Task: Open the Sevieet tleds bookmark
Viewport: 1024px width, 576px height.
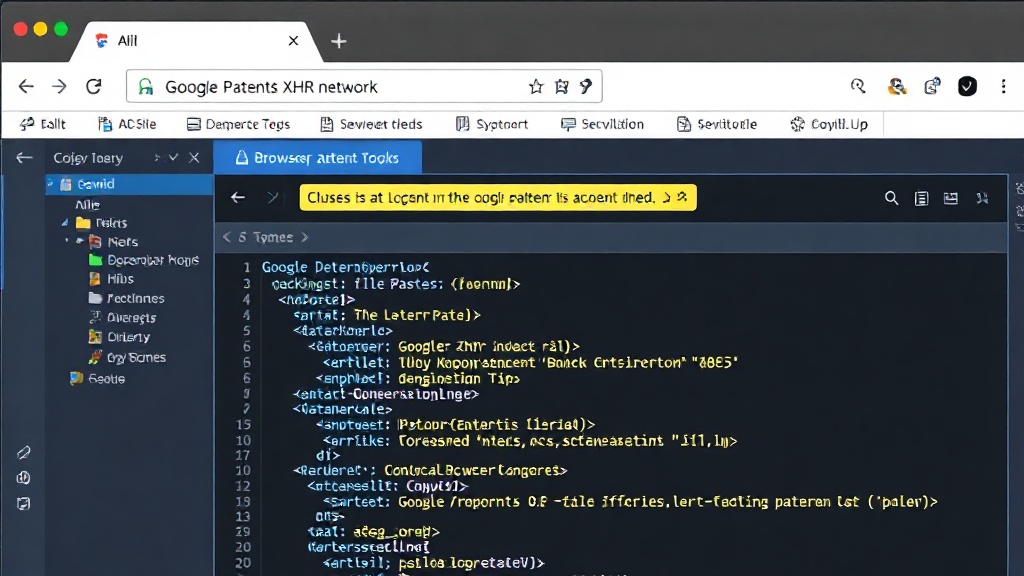Action: (x=372, y=124)
